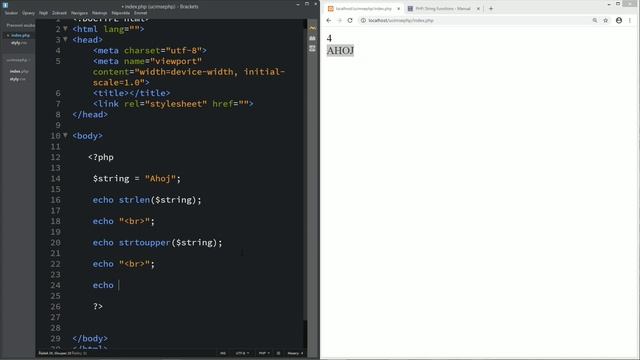Bookmark page with star icon
Screen dimensions: 640x360
(606, 20)
